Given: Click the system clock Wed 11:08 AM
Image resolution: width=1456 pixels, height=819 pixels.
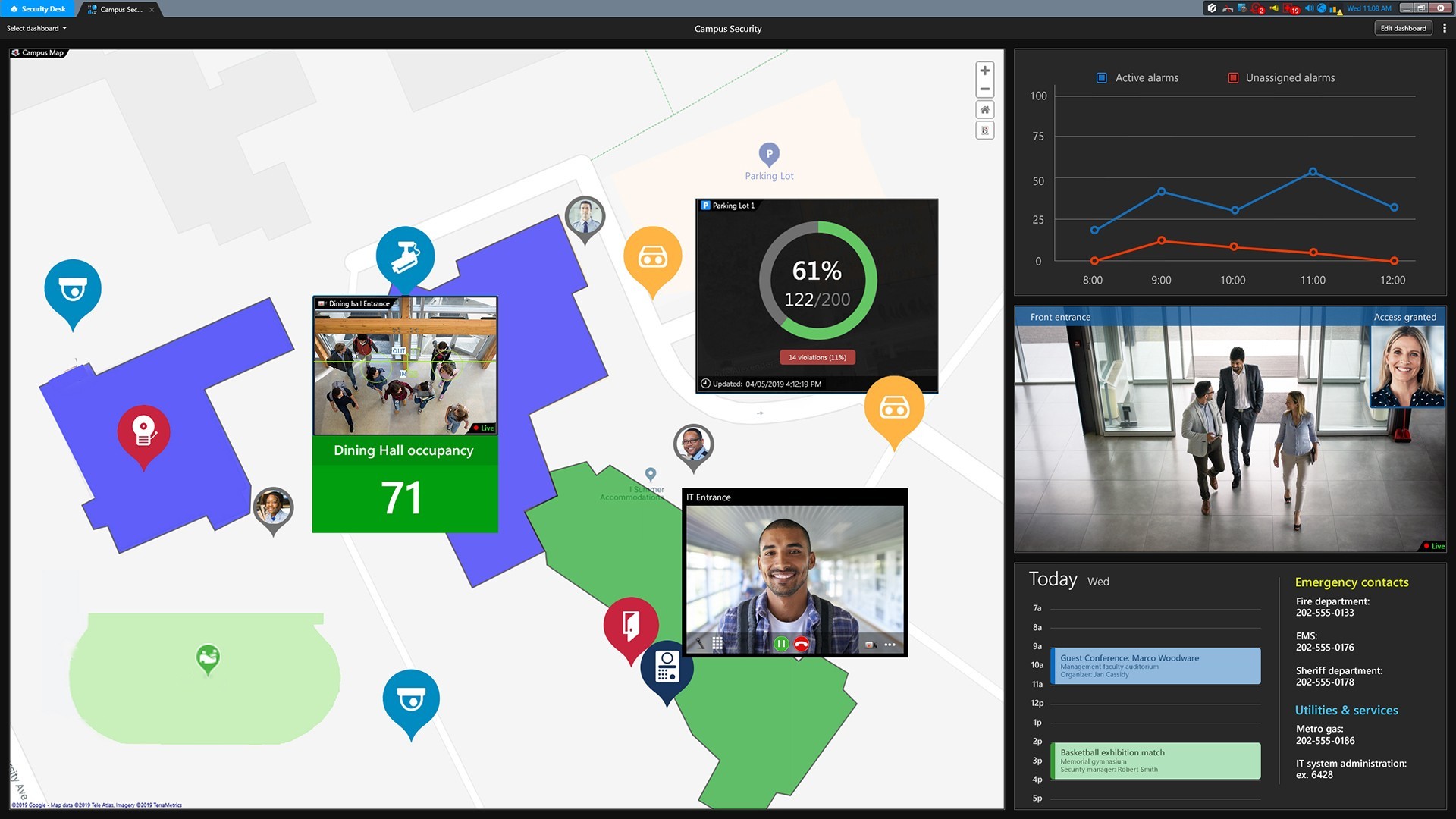Looking at the screenshot, I should tap(1369, 8).
